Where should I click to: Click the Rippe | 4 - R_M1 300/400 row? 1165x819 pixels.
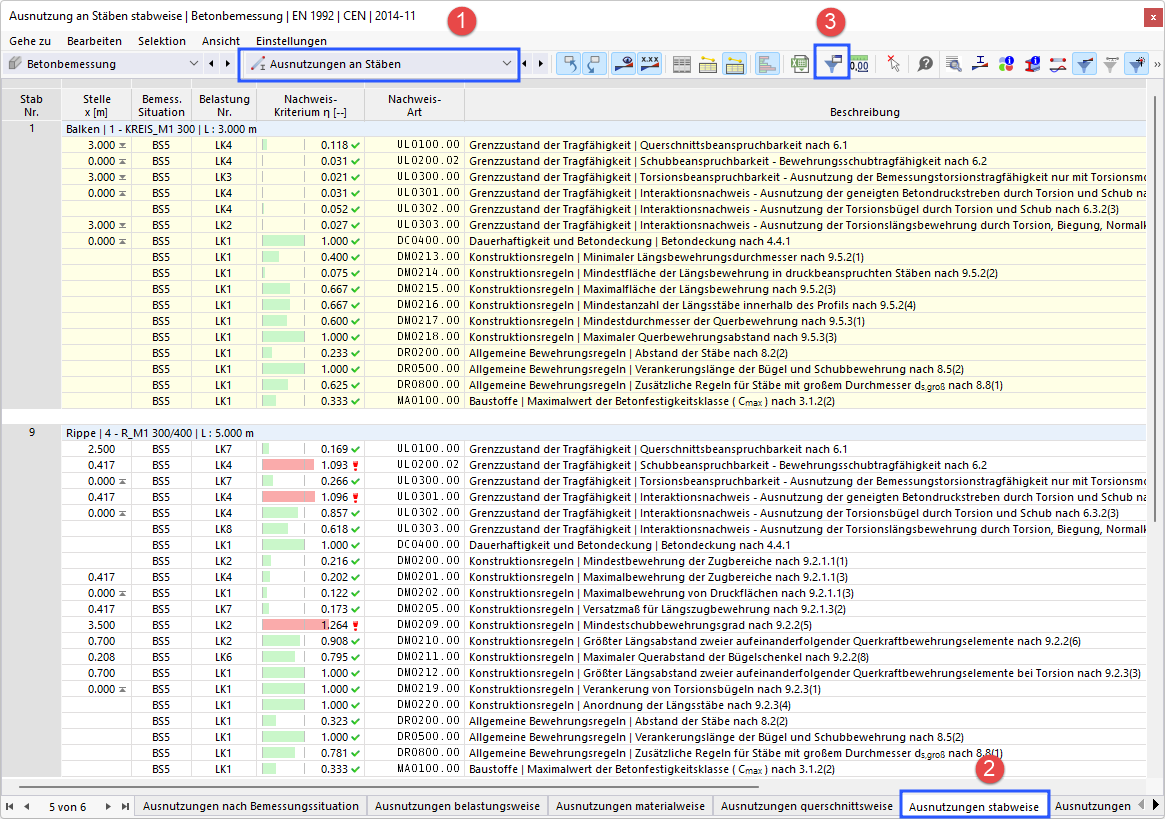pos(603,433)
